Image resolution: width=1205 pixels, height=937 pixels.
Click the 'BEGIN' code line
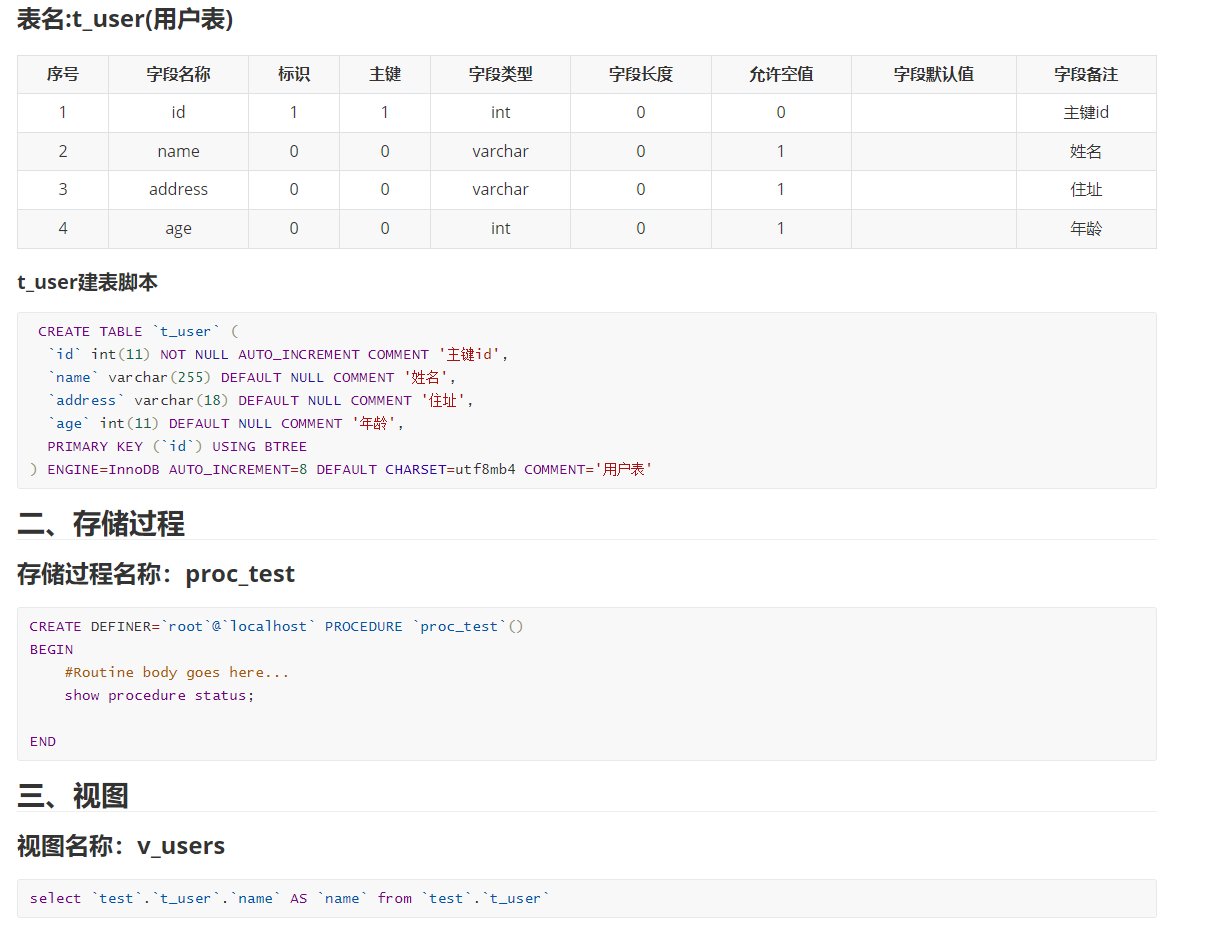click(51, 649)
